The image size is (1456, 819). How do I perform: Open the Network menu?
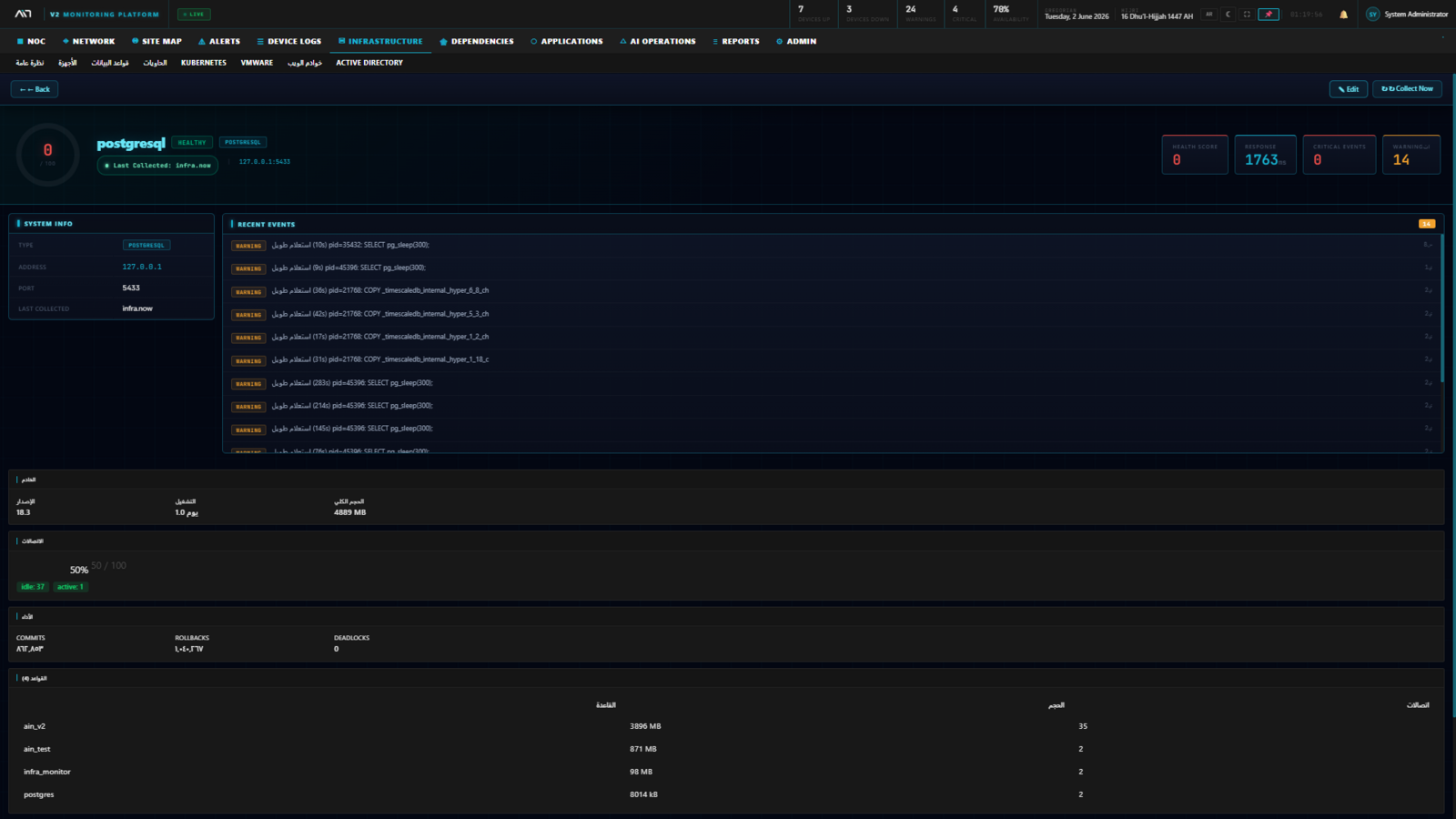coord(88,41)
